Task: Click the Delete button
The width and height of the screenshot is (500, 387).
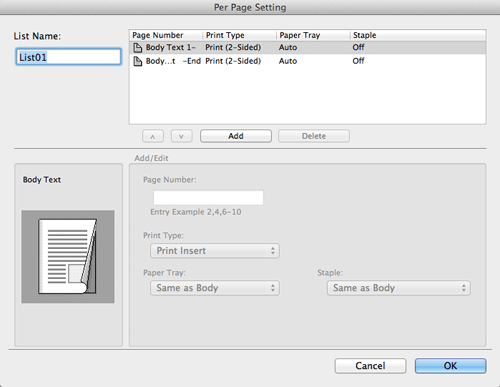Action: (314, 136)
